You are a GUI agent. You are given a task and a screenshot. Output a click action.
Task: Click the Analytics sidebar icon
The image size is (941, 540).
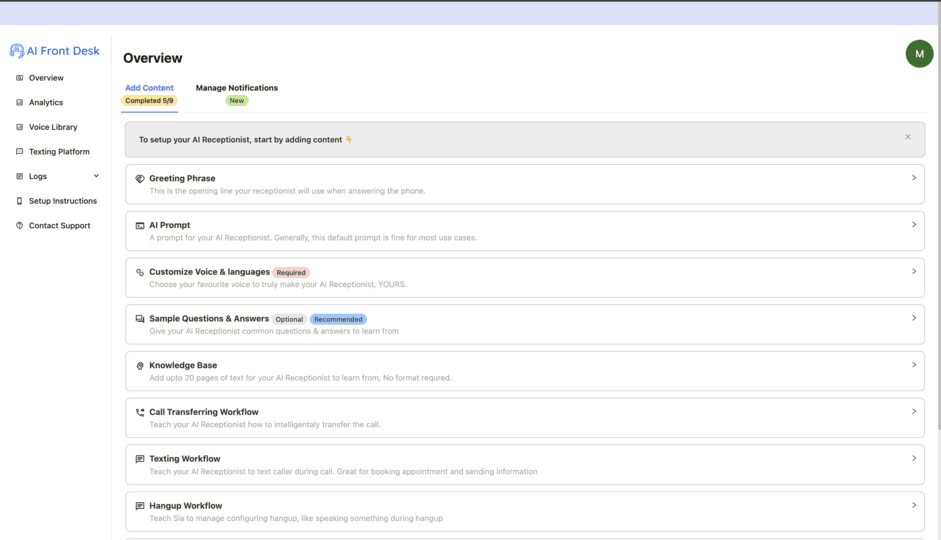point(19,103)
